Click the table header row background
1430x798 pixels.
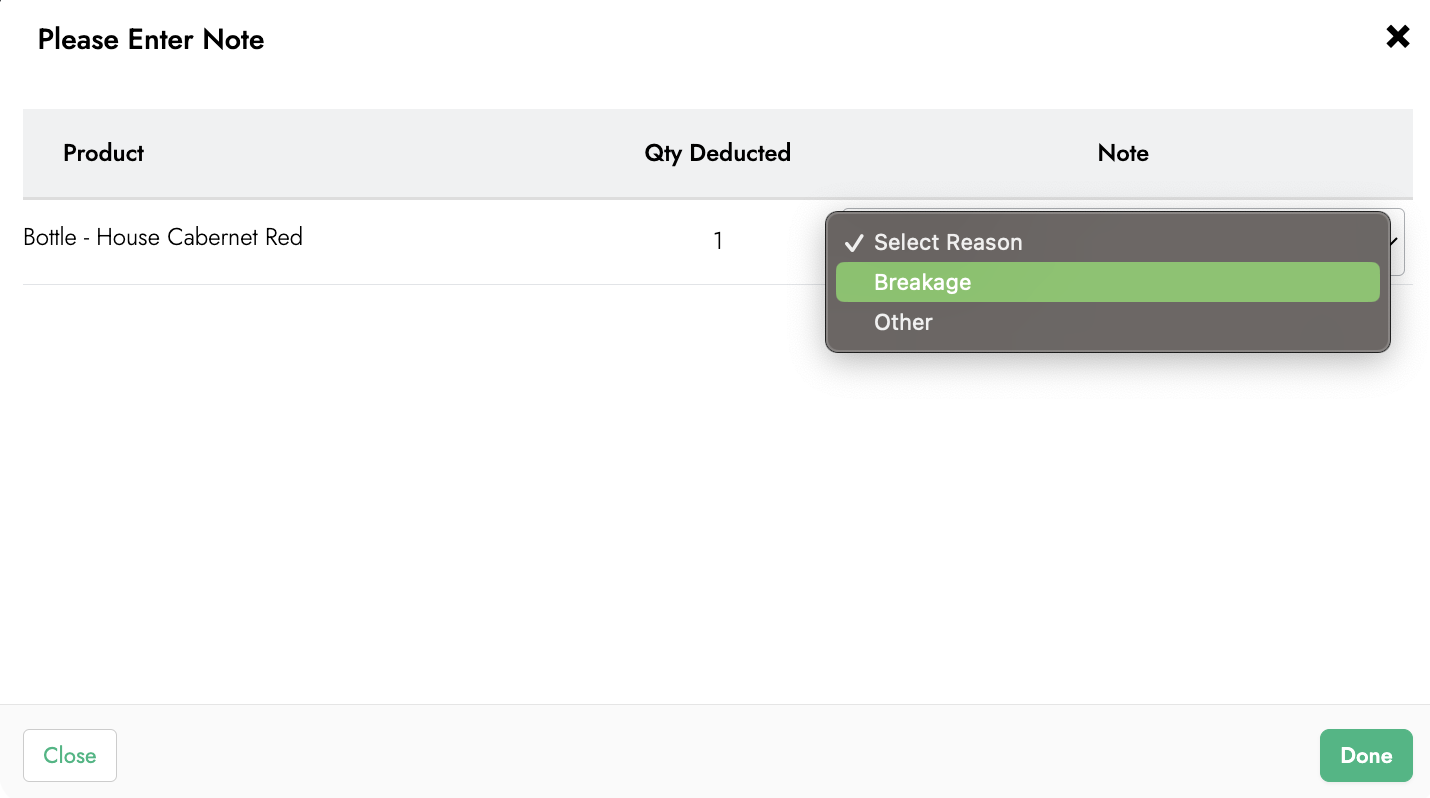[x=400, y=153]
